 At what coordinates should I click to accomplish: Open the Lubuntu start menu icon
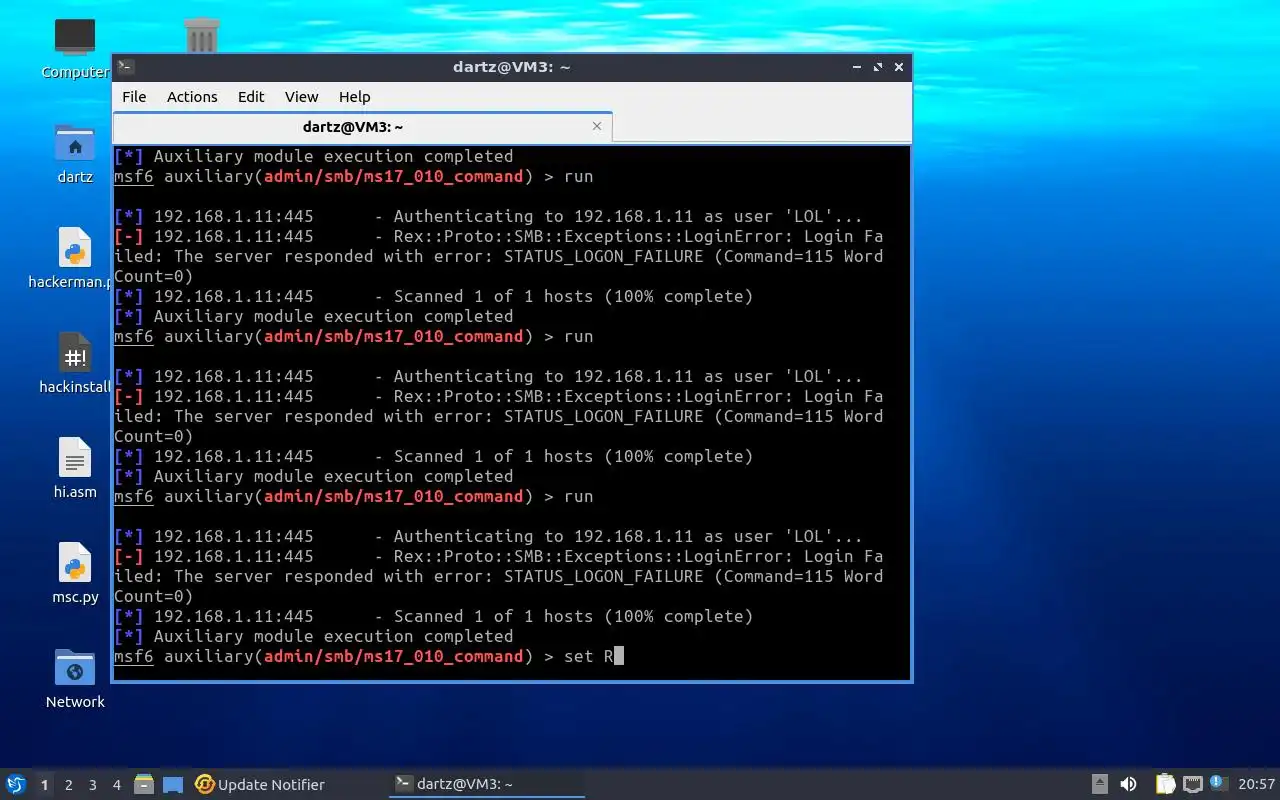point(16,784)
